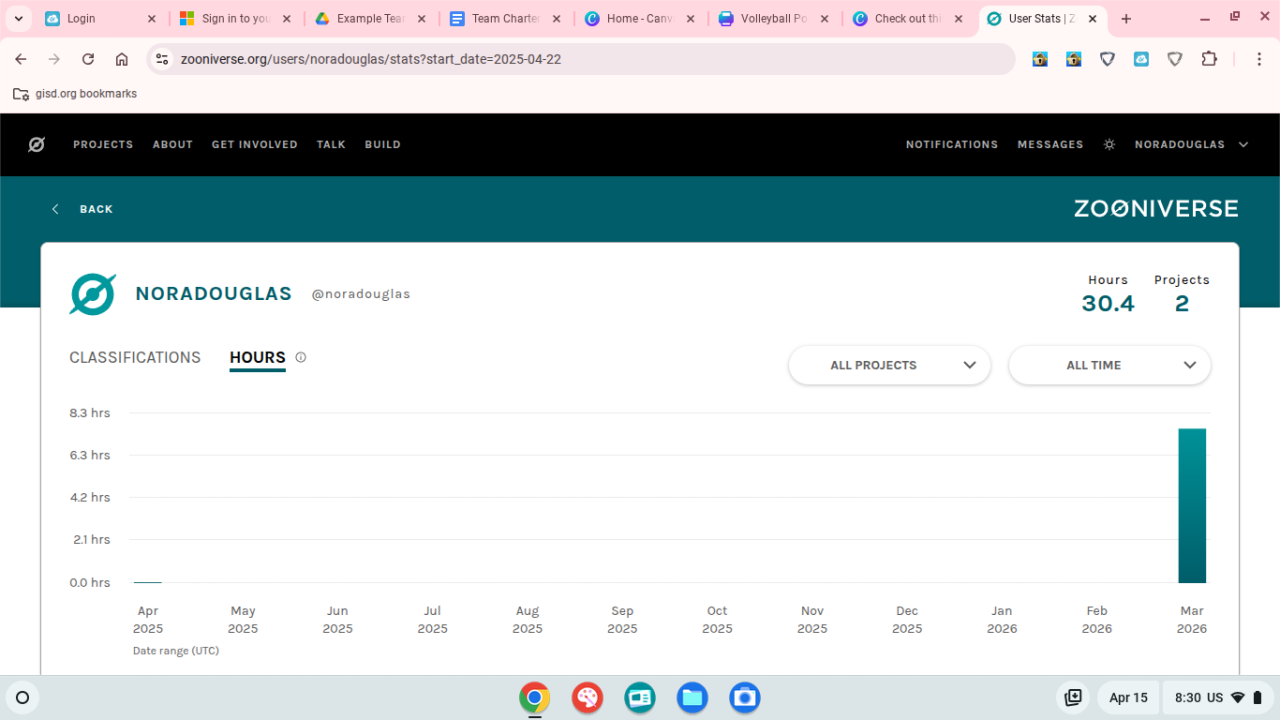1280x720 pixels.
Task: Open the gisd.org bookmarks folder
Action: 75,94
